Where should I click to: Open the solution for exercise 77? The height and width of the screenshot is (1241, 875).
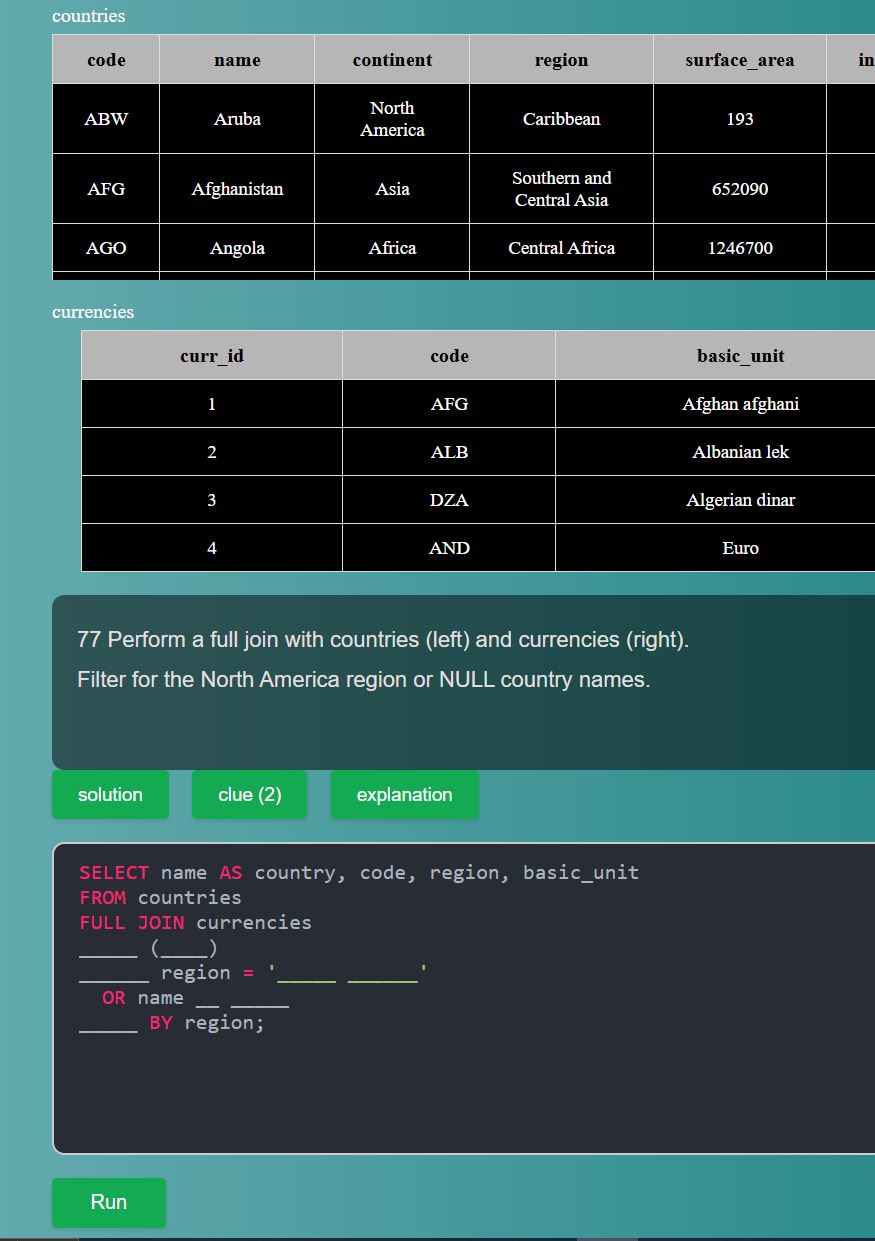coord(110,794)
